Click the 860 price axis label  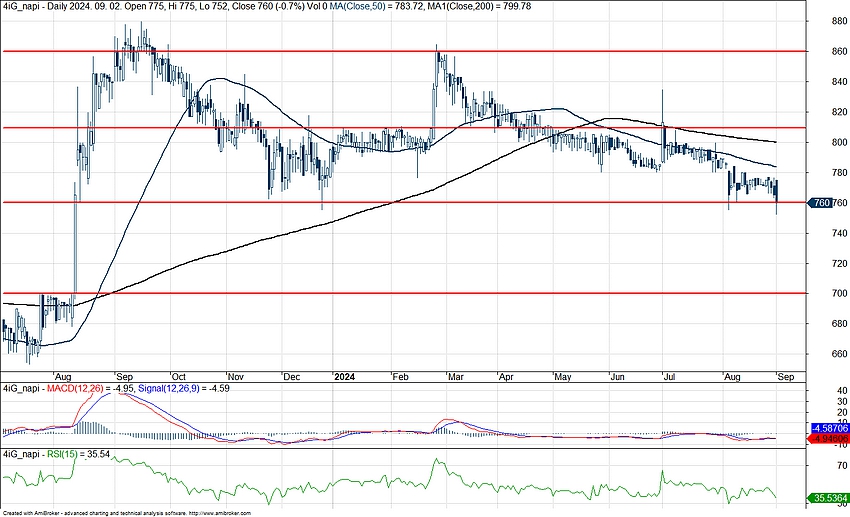coord(839,51)
